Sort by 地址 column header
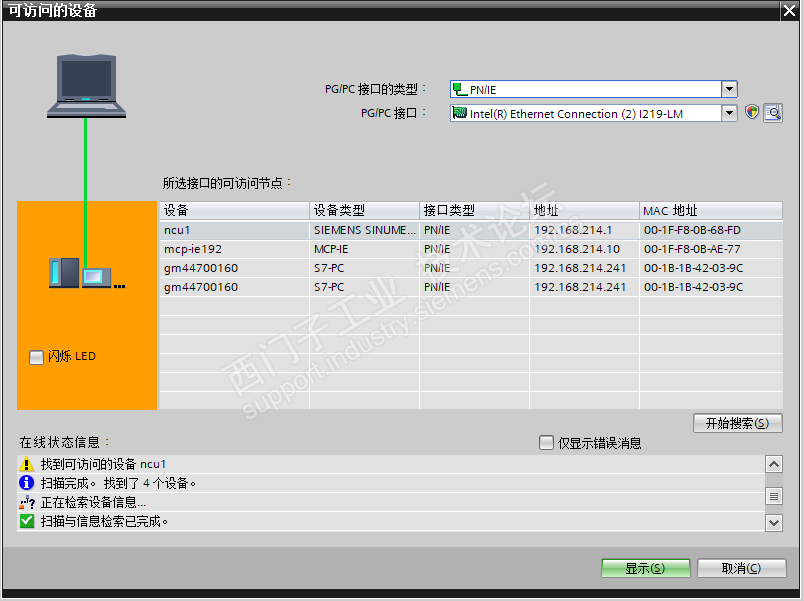Screen dimensions: 804x601 pyautogui.click(x=584, y=210)
